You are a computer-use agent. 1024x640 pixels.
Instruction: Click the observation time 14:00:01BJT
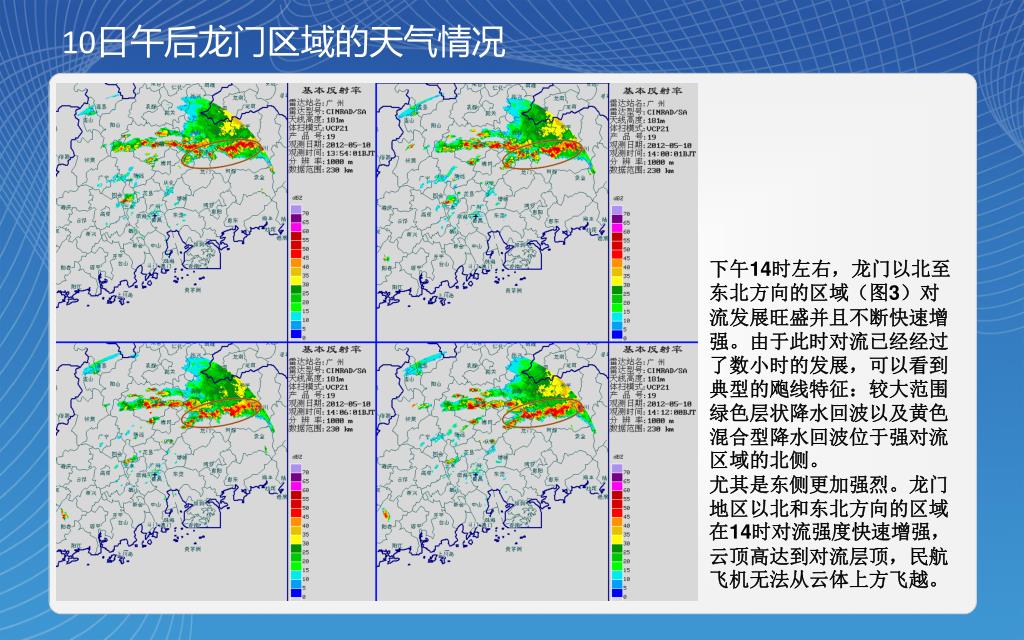pyautogui.click(x=671, y=153)
